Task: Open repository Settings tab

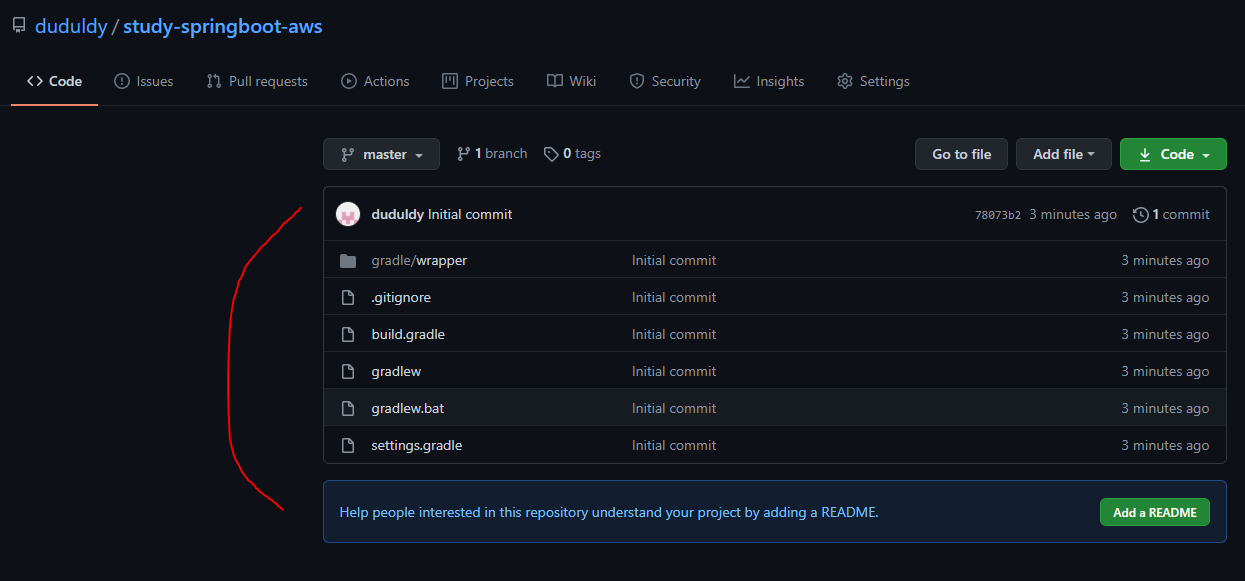Action: coord(873,81)
